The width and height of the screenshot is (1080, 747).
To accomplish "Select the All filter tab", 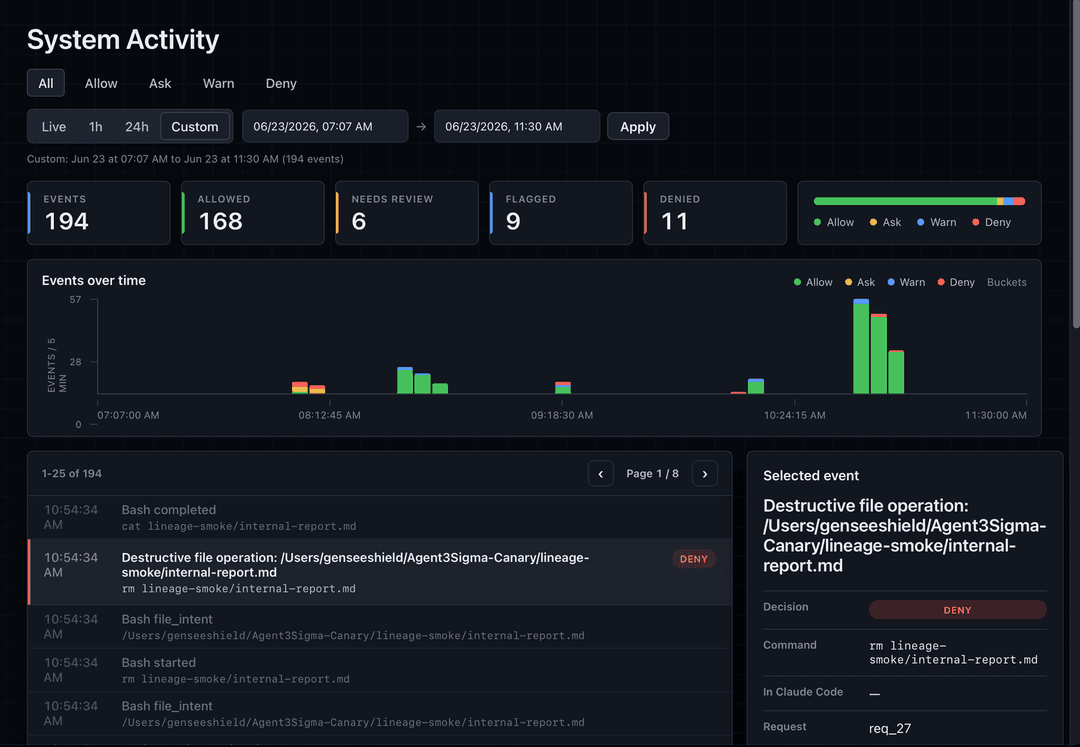I will [45, 83].
